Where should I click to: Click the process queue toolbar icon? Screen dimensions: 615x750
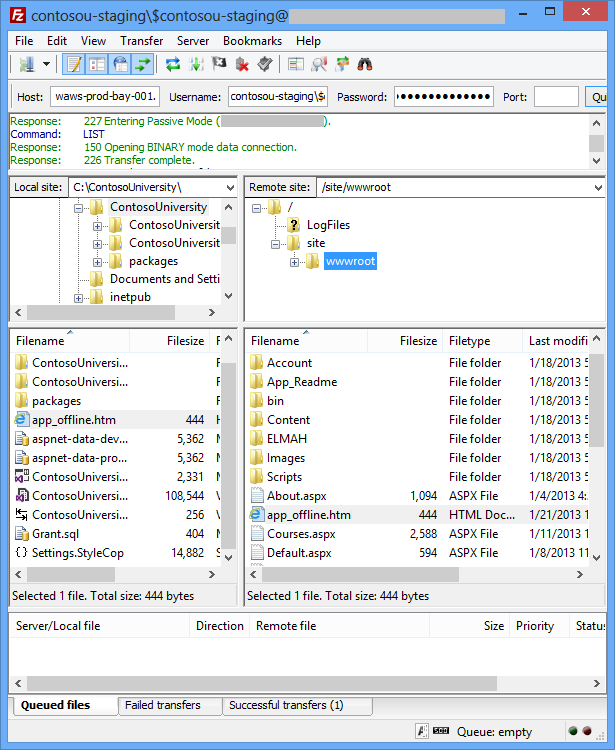coord(196,64)
